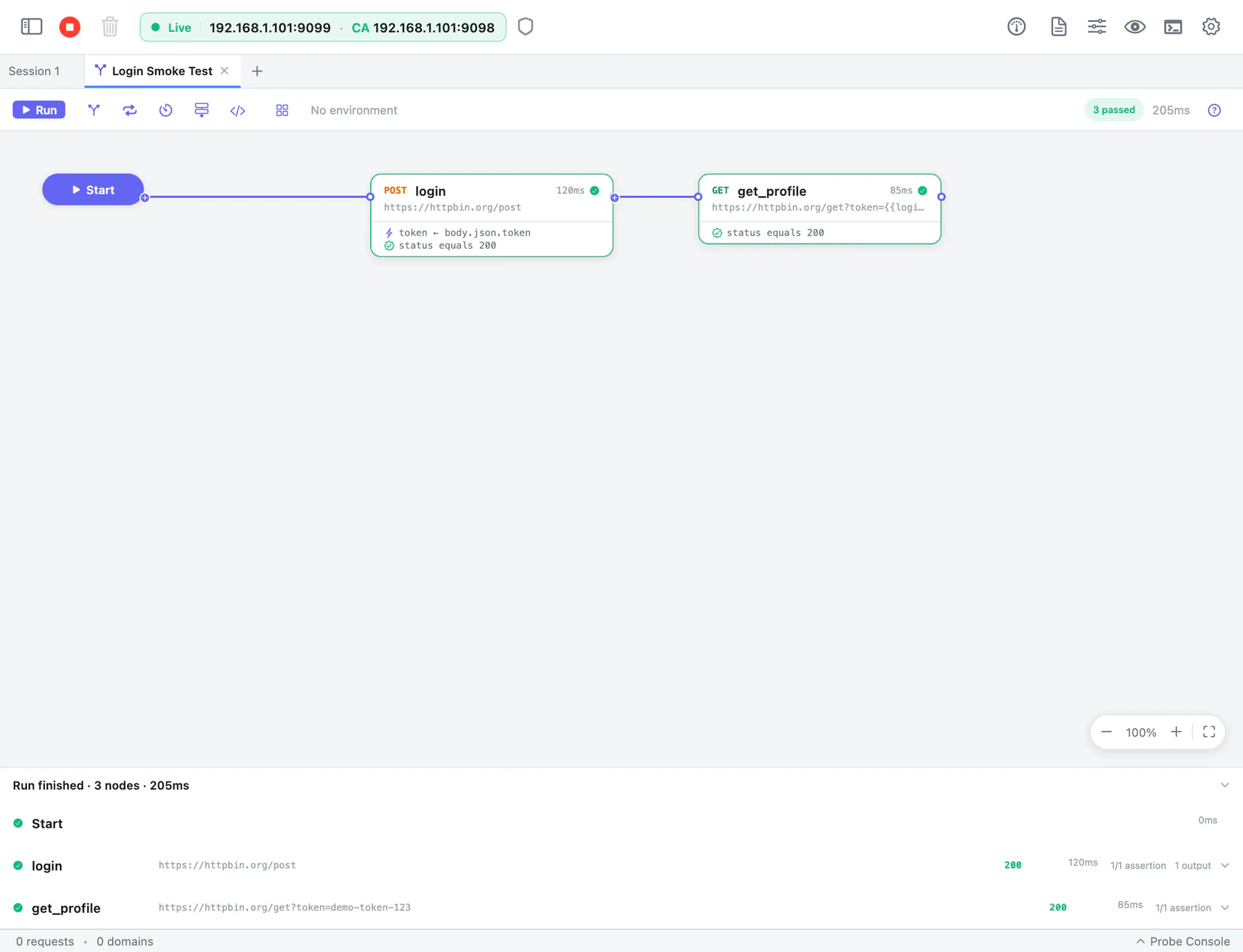The width and height of the screenshot is (1243, 952).
Task: Open settings gear icon
Action: point(1211,27)
